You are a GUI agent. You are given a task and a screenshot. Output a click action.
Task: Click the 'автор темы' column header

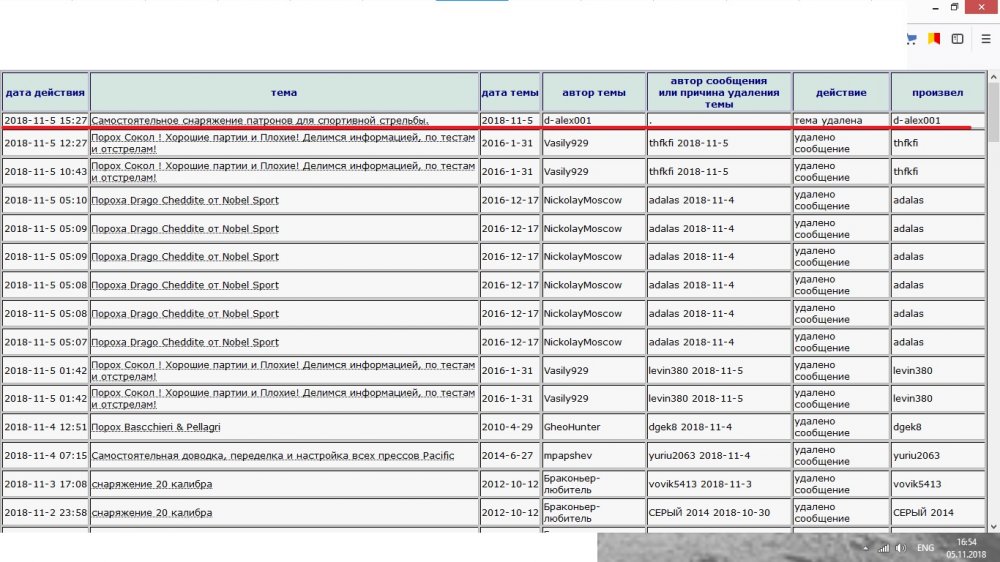click(594, 92)
